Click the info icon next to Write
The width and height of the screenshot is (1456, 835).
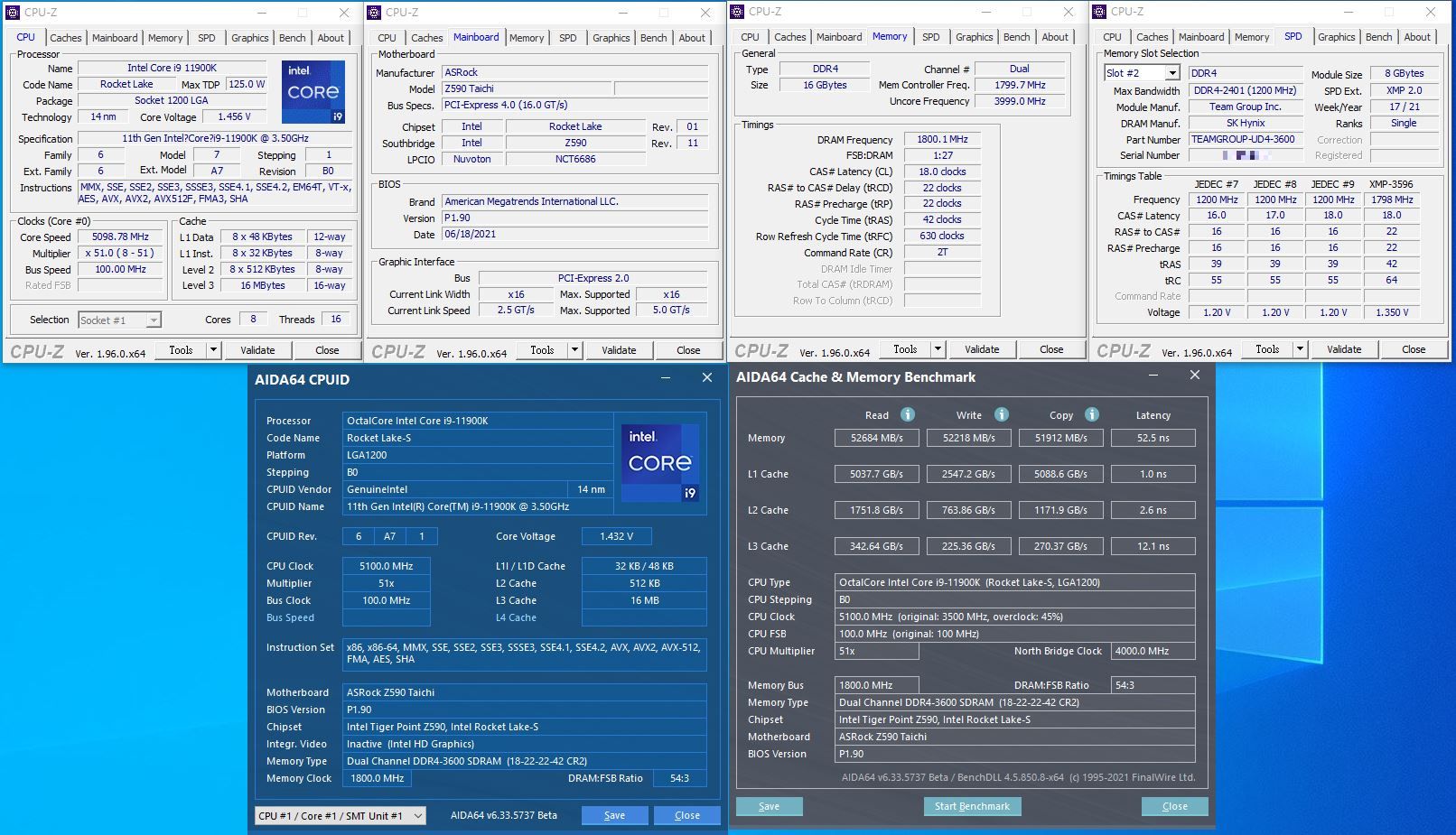(x=1001, y=414)
